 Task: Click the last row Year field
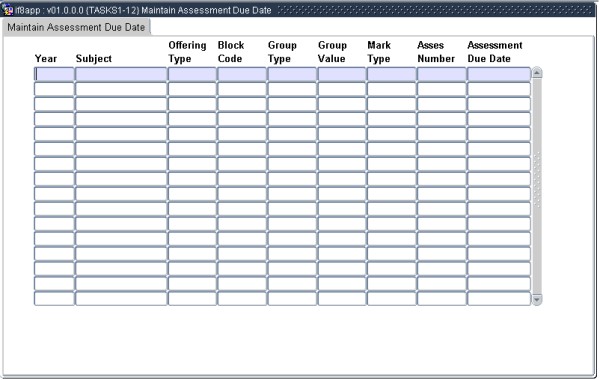click(54, 298)
